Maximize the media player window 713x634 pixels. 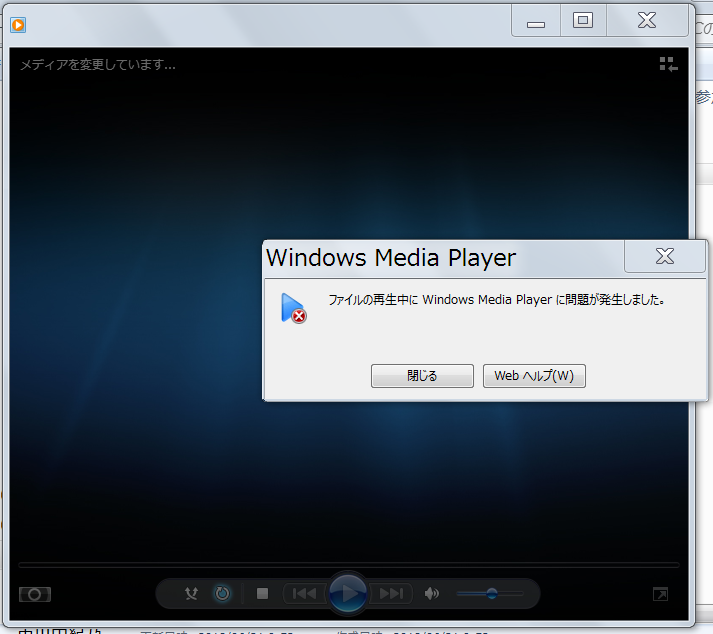point(583,21)
